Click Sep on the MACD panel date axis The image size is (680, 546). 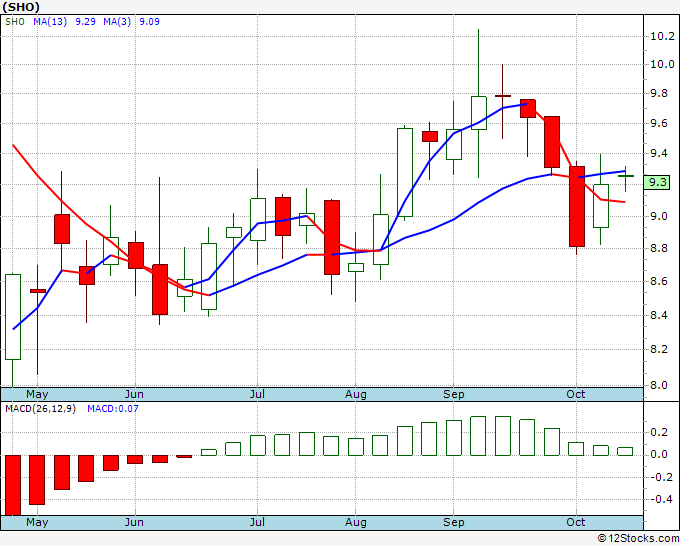pos(454,523)
